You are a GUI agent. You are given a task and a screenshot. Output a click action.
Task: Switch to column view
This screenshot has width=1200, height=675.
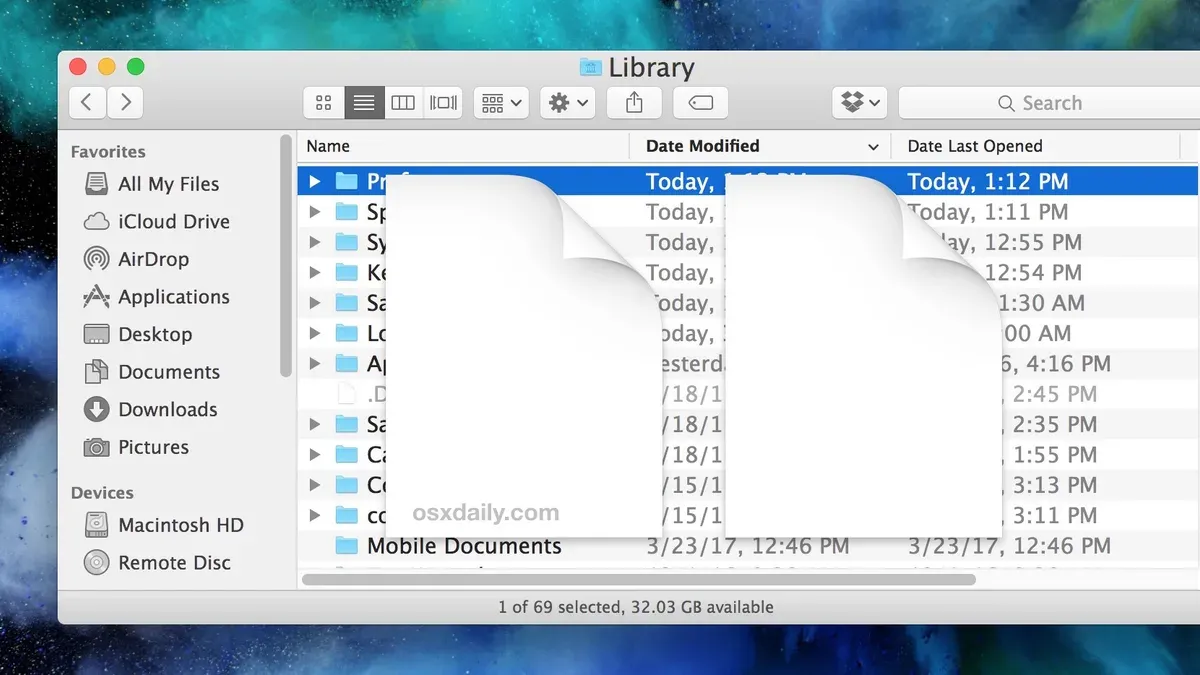pos(403,103)
